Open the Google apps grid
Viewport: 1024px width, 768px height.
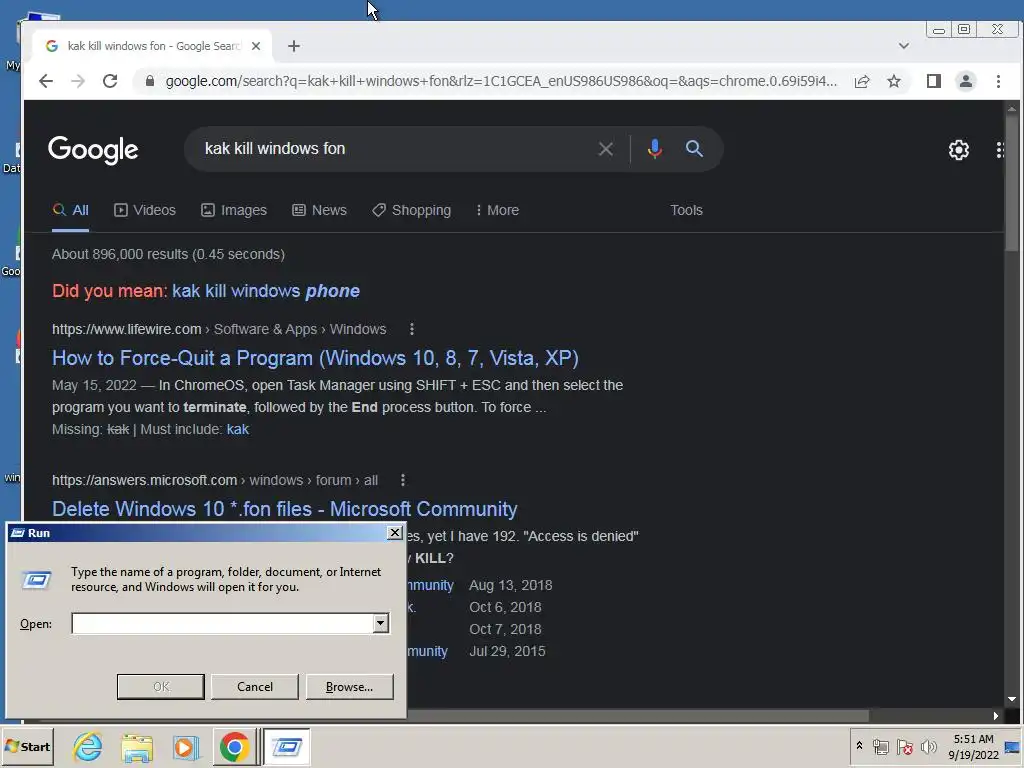point(999,150)
